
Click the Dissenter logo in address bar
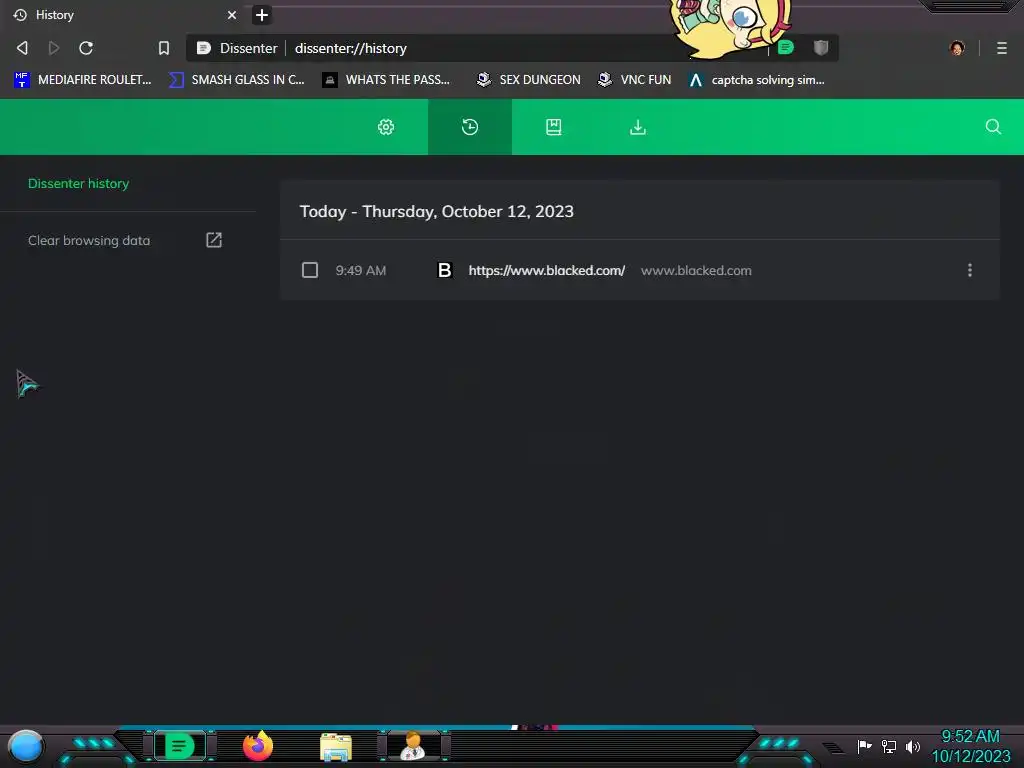(x=204, y=48)
